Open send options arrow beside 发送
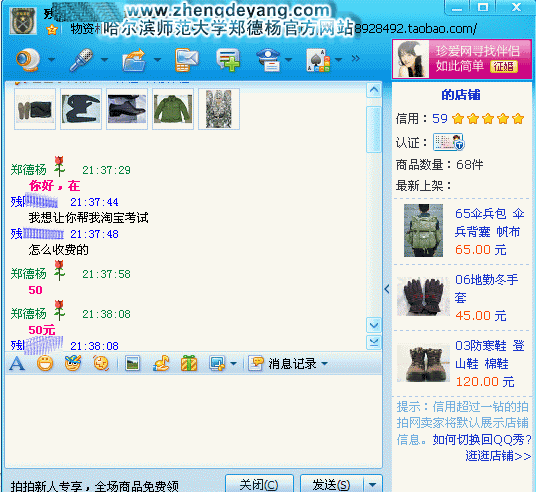Viewport: 536px width, 492px height. (x=373, y=484)
